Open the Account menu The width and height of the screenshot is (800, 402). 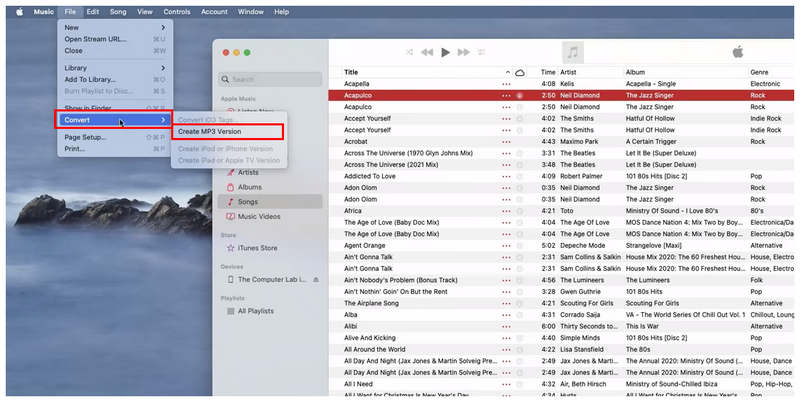point(214,12)
